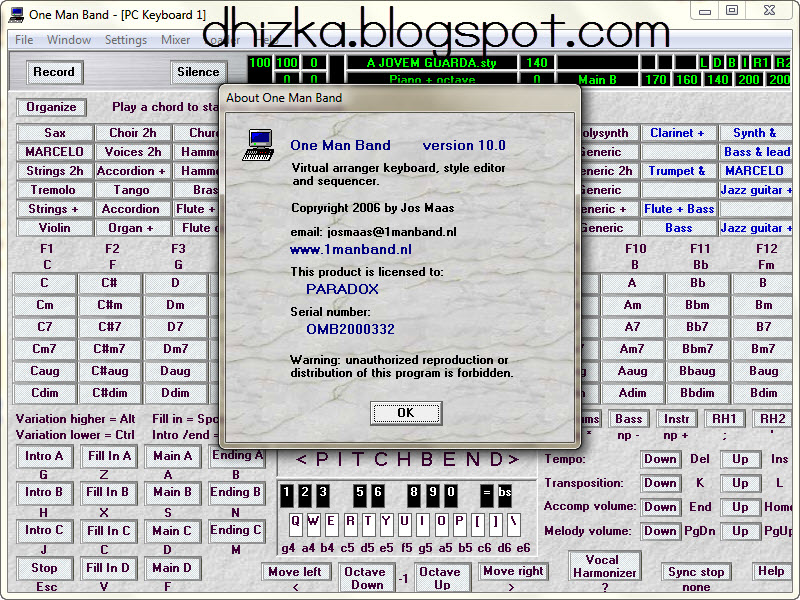Toggle the Instr track button
The width and height of the screenshot is (800, 600).
click(x=677, y=419)
